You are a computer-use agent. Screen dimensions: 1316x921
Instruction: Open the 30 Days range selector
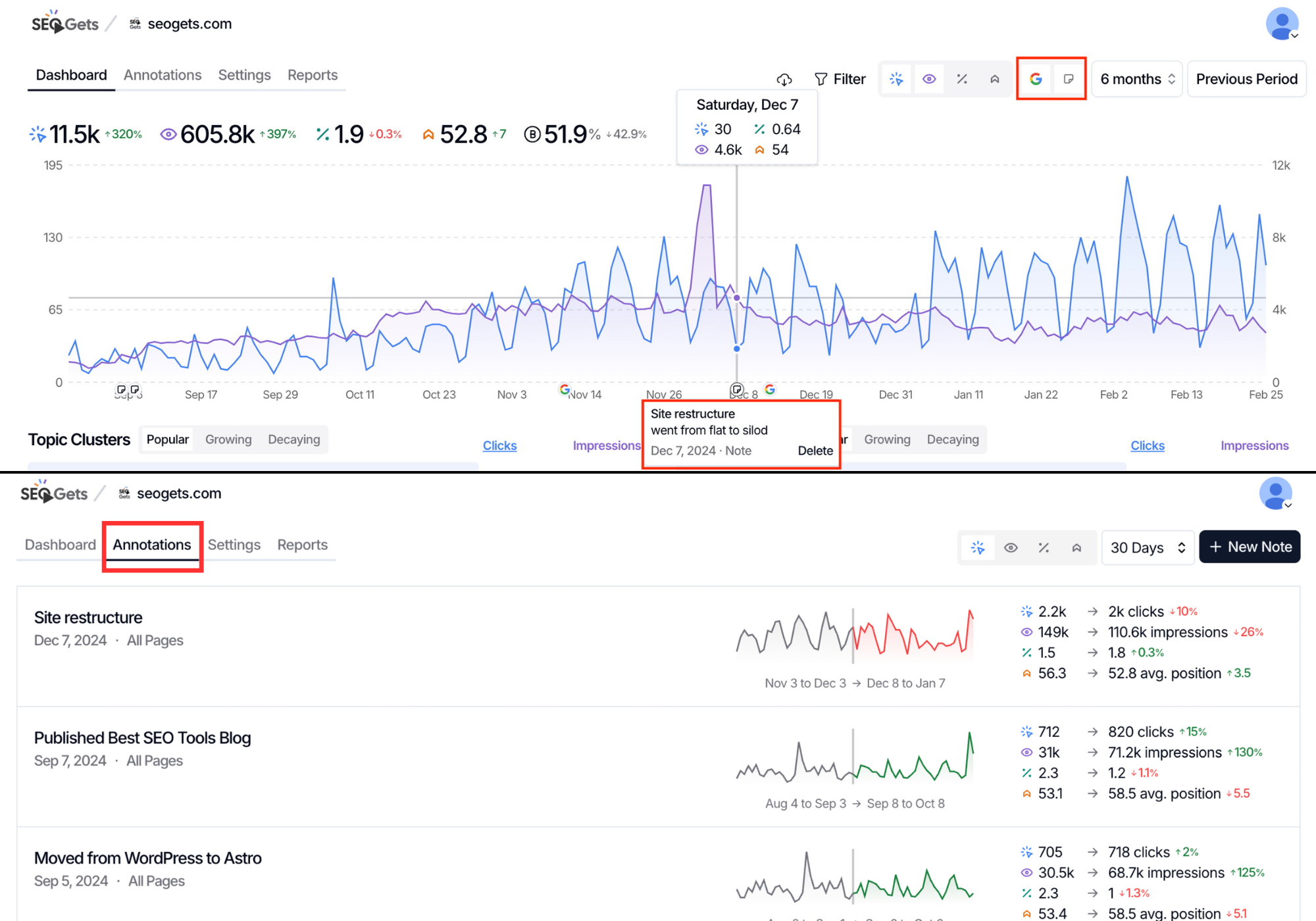pyautogui.click(x=1147, y=547)
